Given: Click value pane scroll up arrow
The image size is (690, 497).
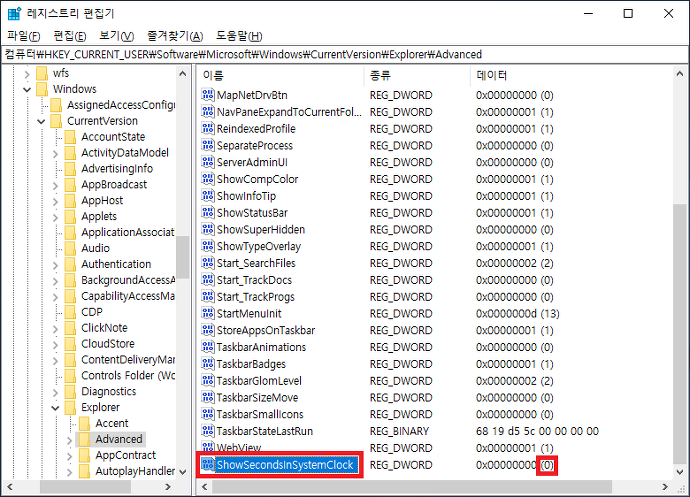Looking at the screenshot, I should tap(680, 74).
